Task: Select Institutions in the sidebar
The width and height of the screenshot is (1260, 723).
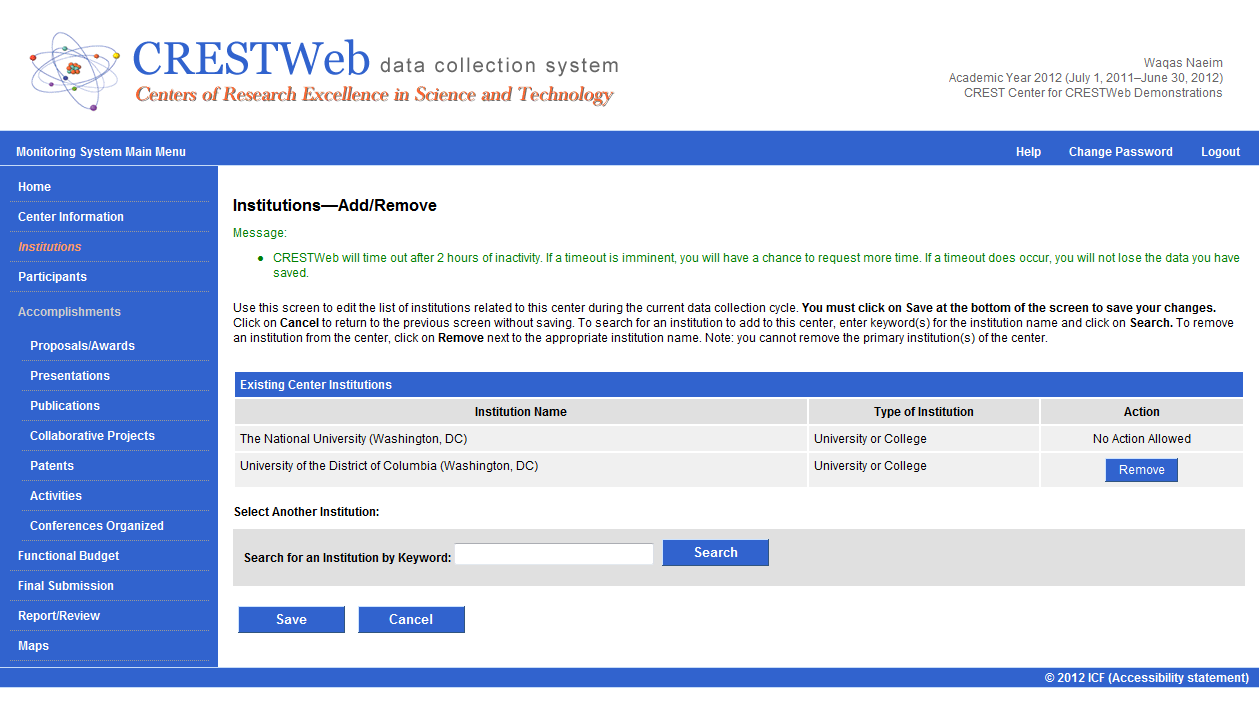Action: [x=50, y=247]
